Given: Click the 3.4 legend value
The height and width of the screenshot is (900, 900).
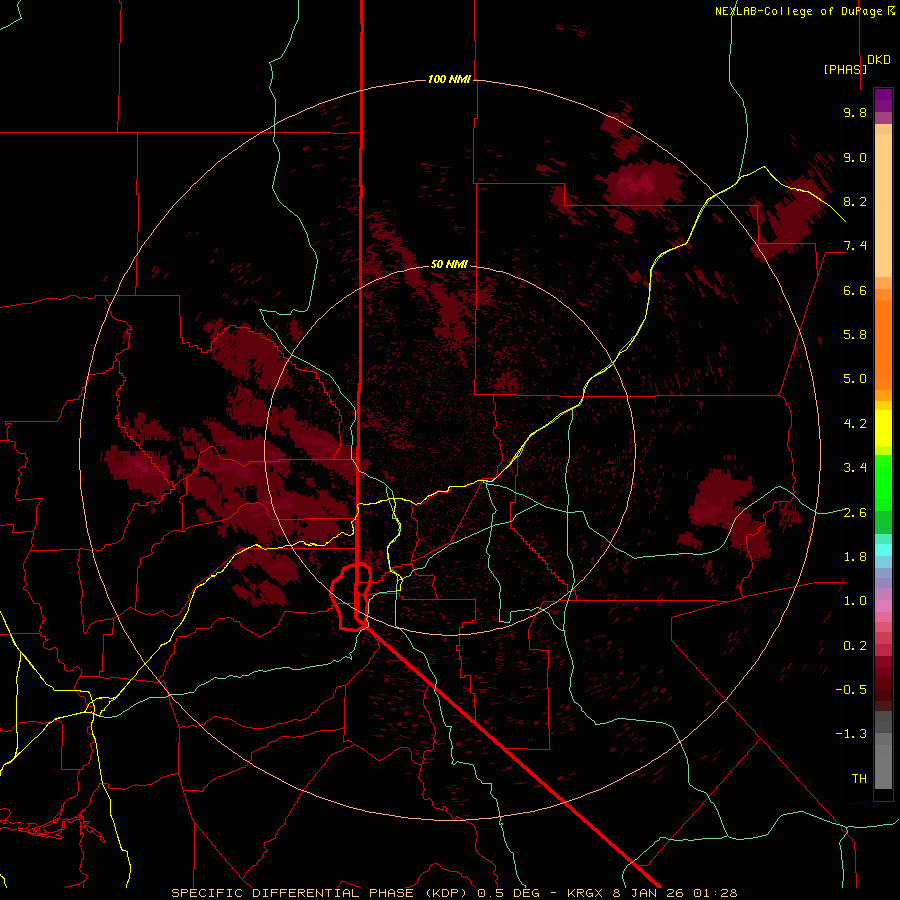Looking at the screenshot, I should point(855,468).
